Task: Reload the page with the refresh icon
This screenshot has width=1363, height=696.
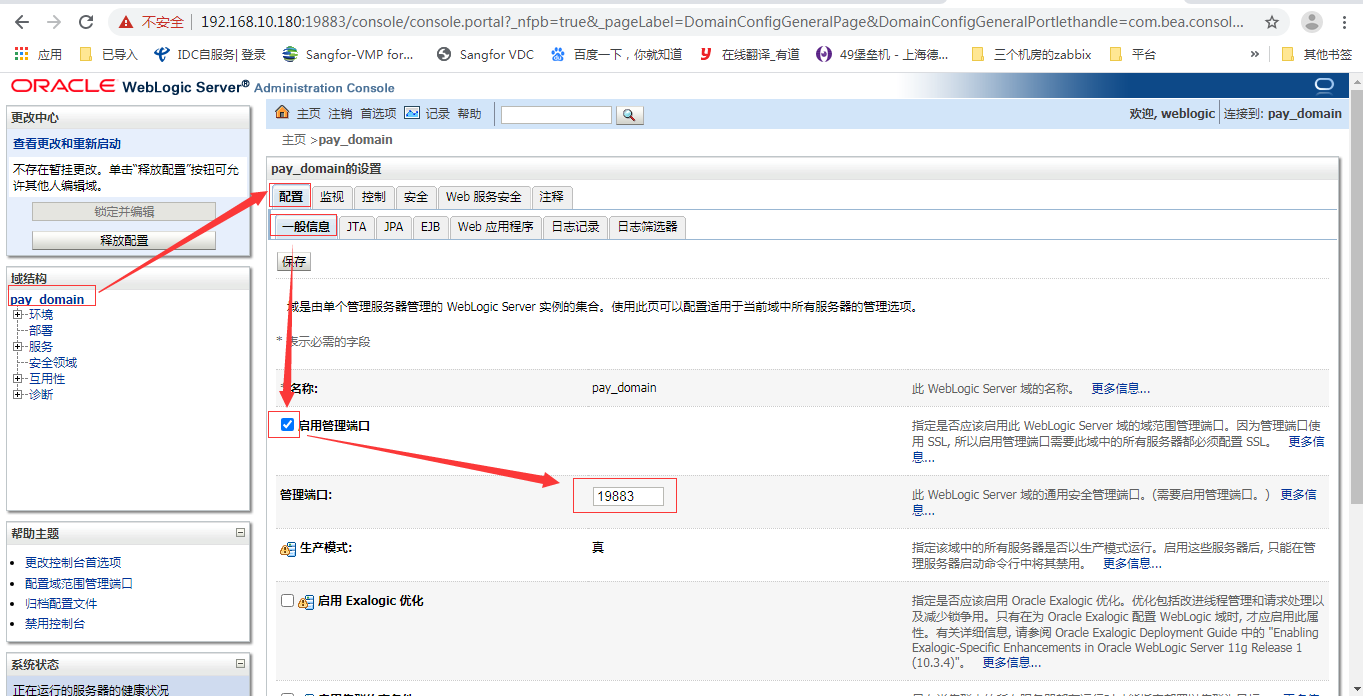Action: [x=86, y=22]
